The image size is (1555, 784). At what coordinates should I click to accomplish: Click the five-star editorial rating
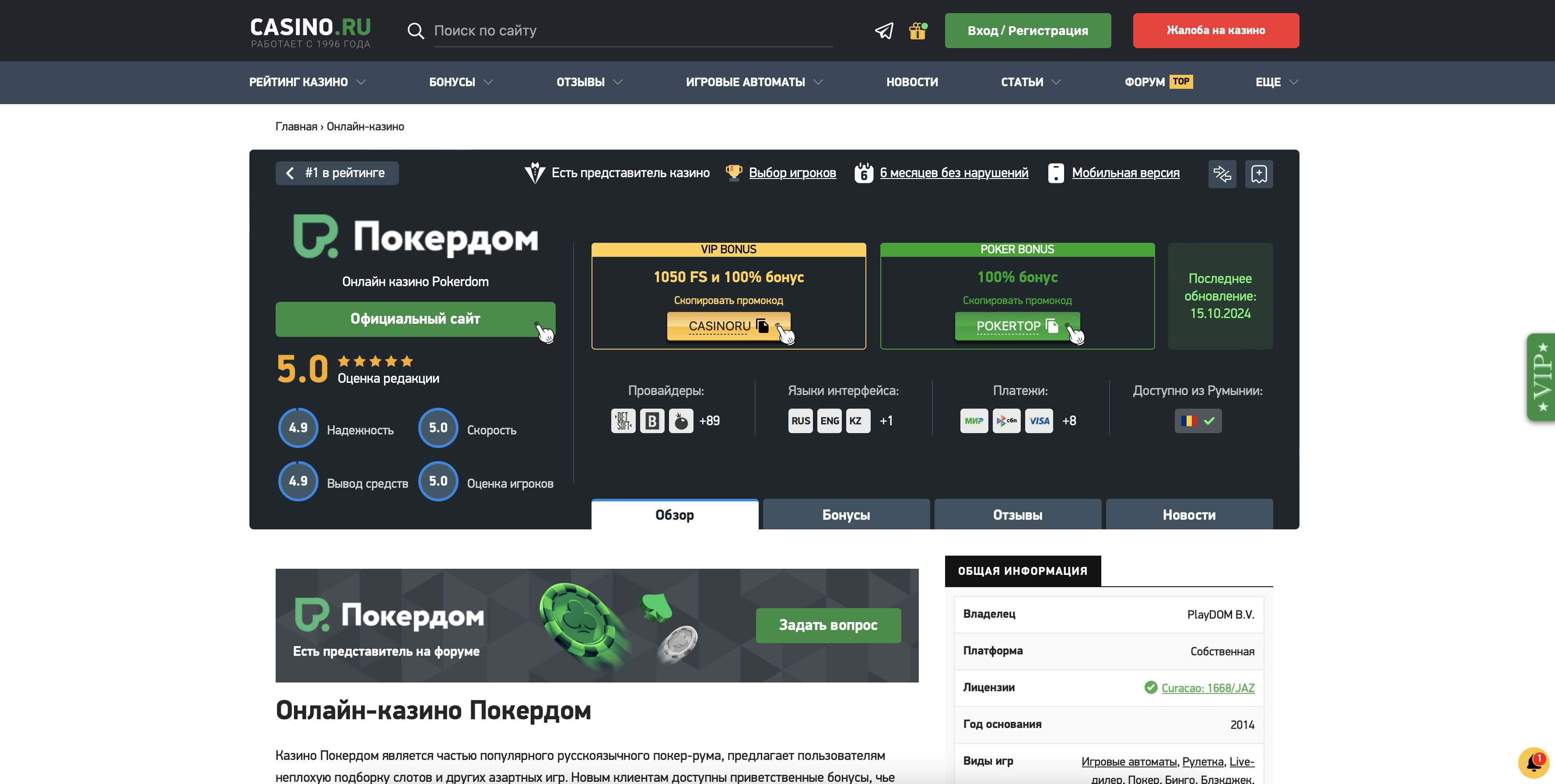pyautogui.click(x=375, y=361)
